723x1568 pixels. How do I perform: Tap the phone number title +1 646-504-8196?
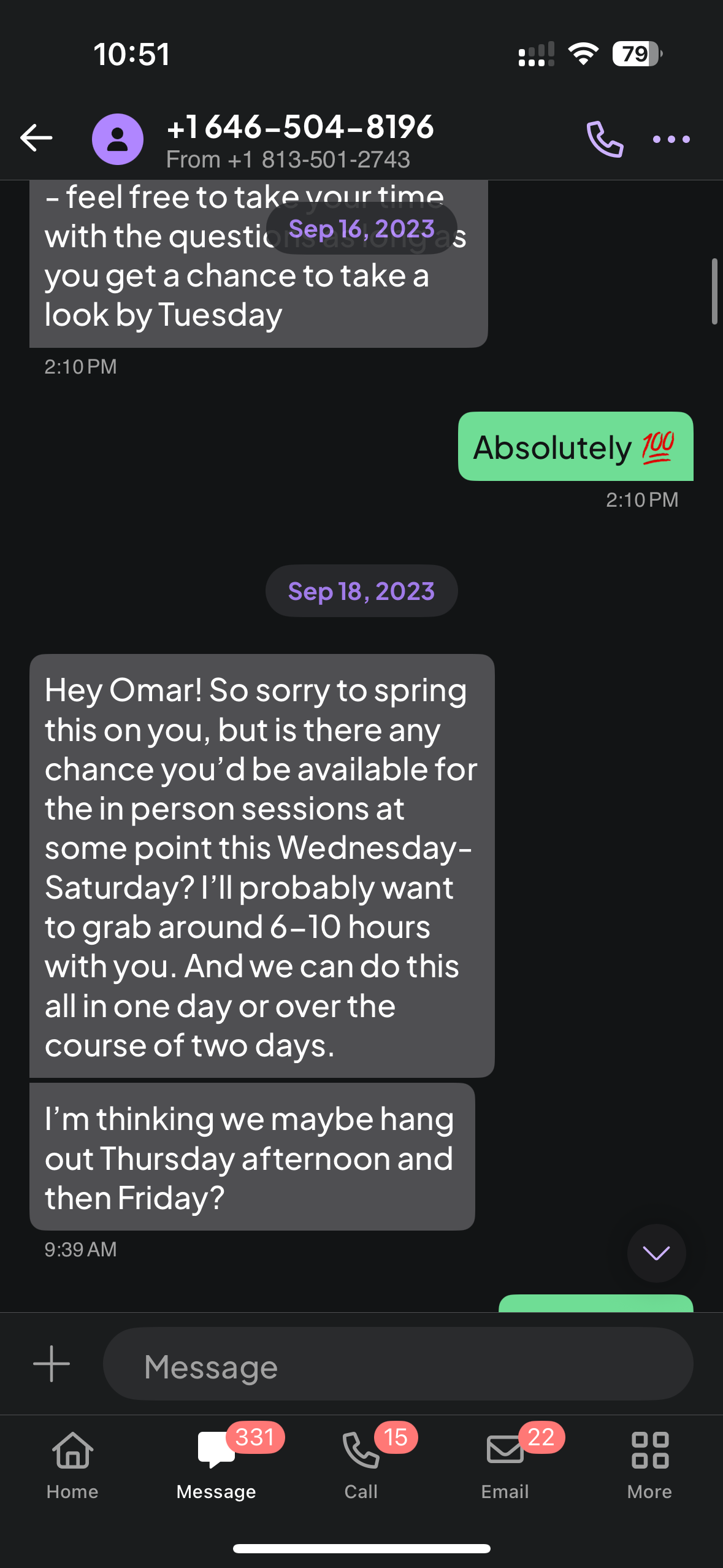coord(300,127)
